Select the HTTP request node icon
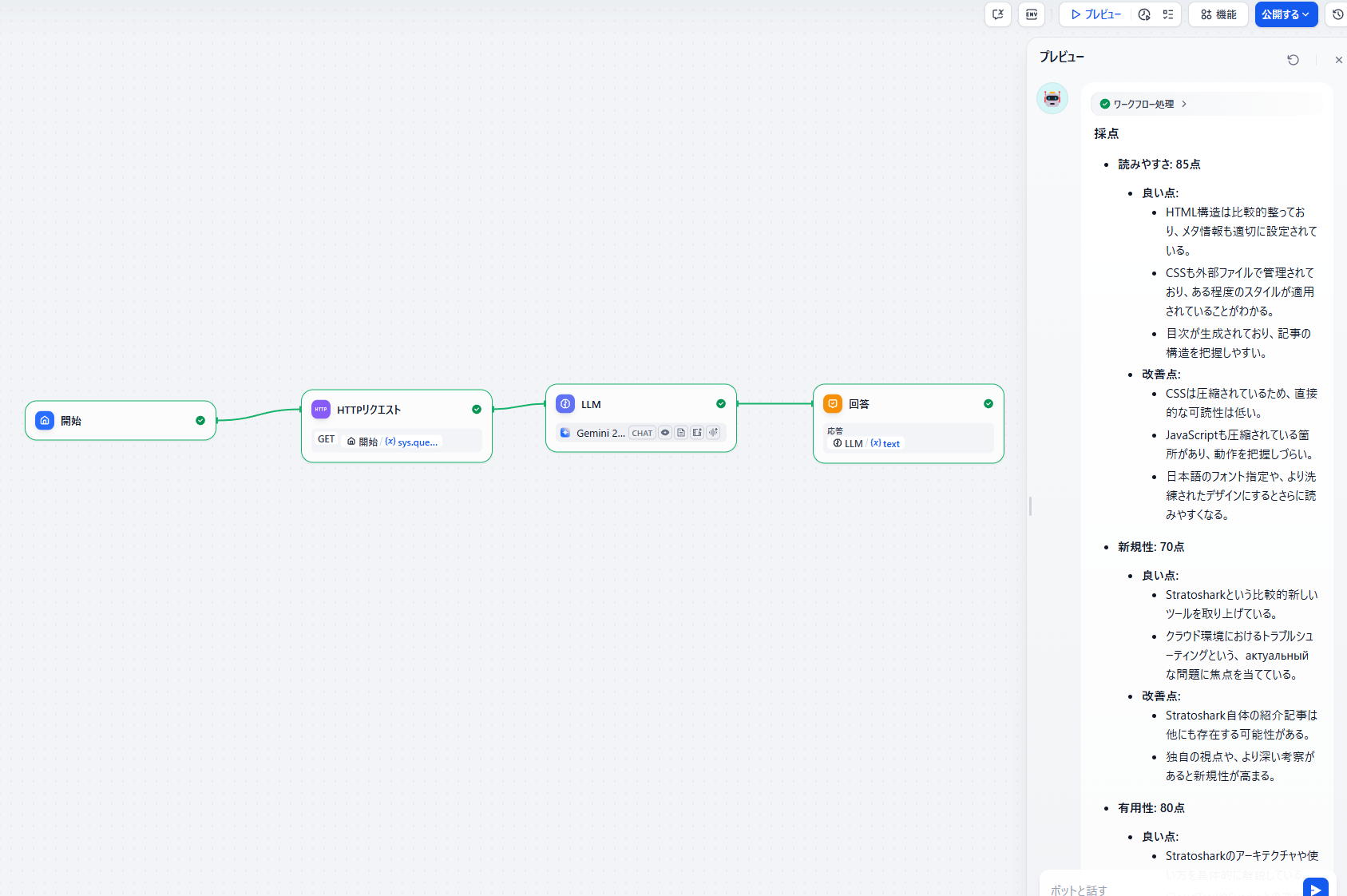1347x896 pixels. pos(321,410)
